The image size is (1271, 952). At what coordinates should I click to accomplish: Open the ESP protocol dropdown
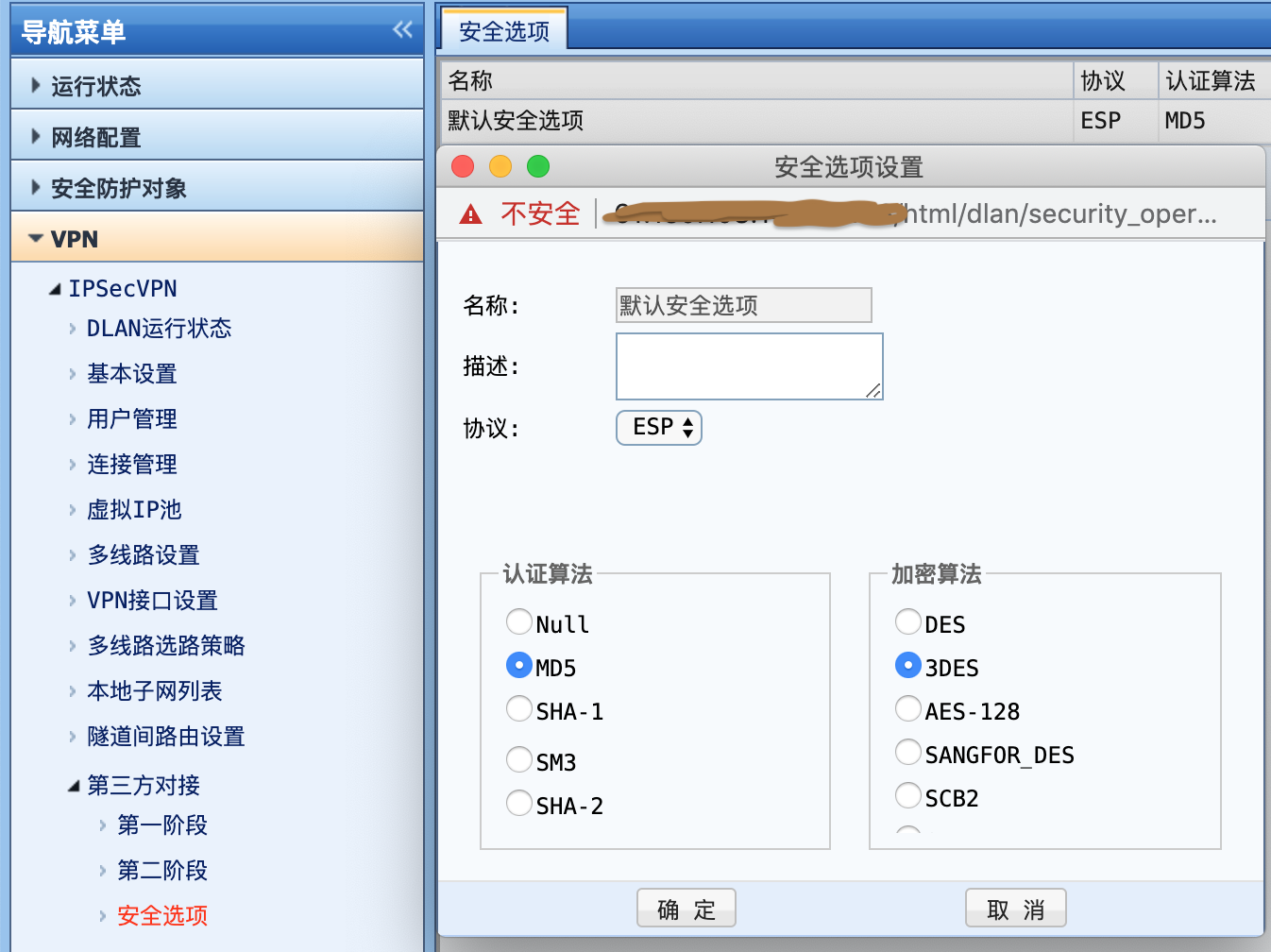pyautogui.click(x=659, y=428)
